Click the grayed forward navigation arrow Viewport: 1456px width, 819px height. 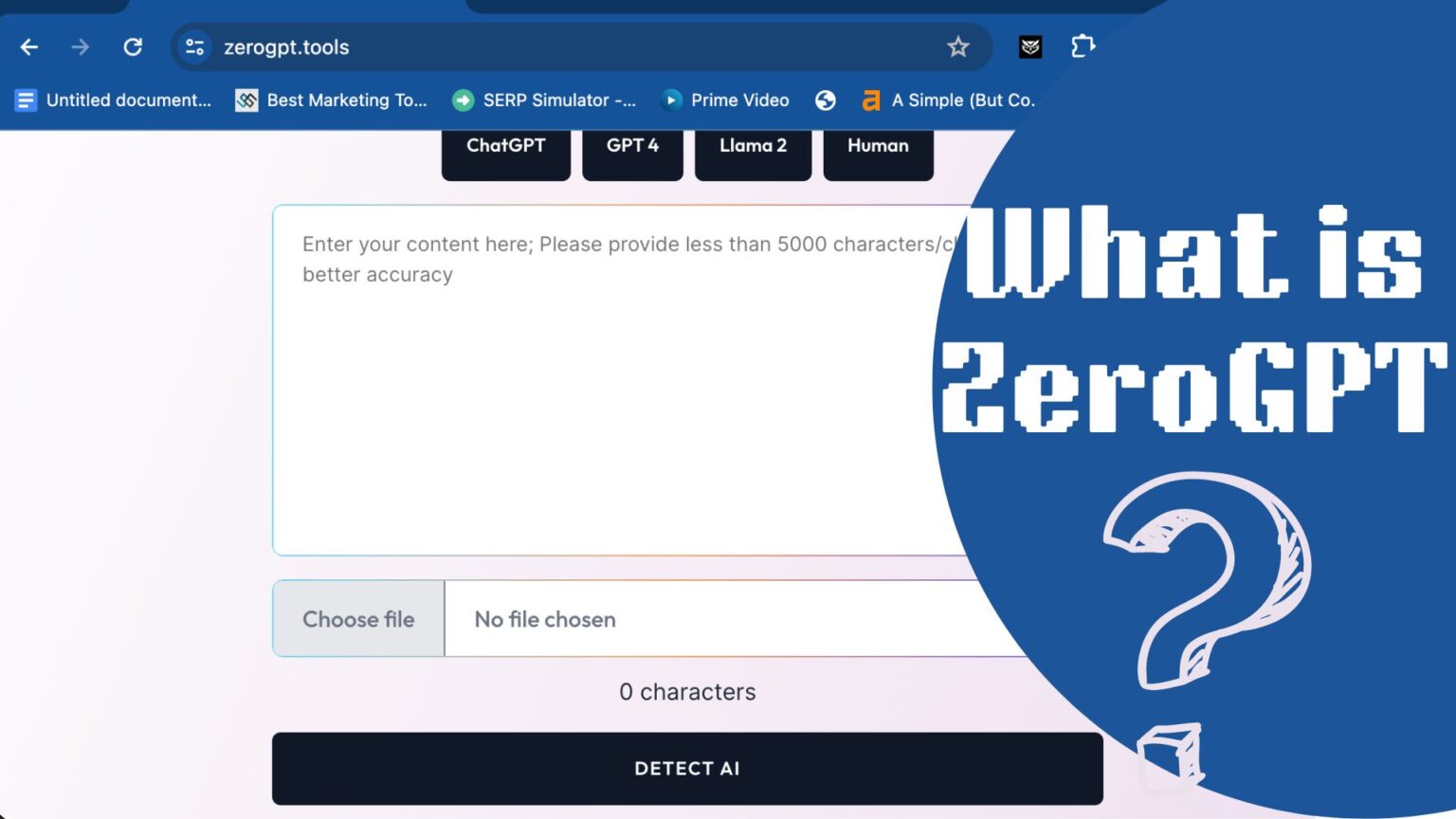pyautogui.click(x=81, y=46)
